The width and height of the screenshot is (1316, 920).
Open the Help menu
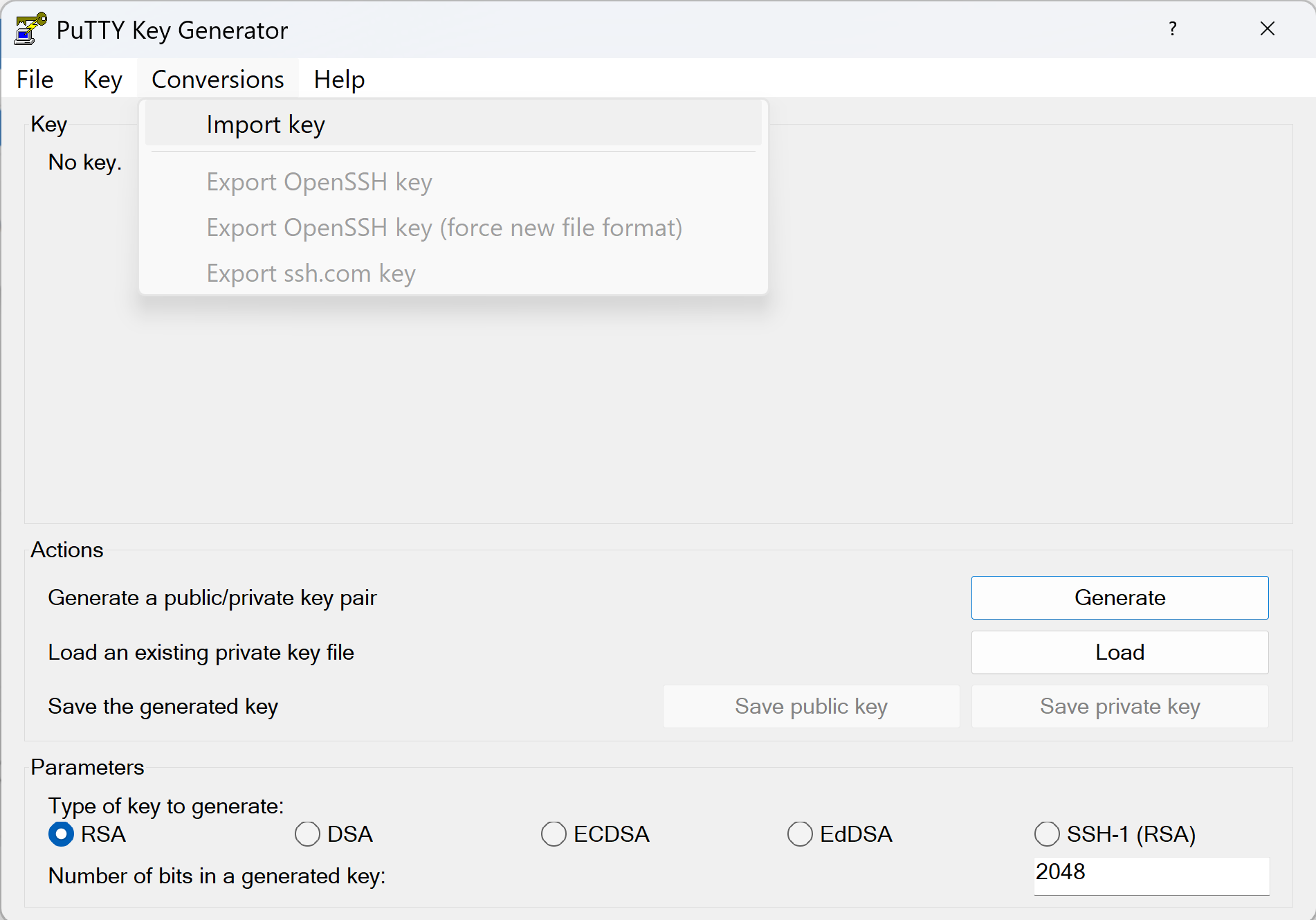[339, 80]
